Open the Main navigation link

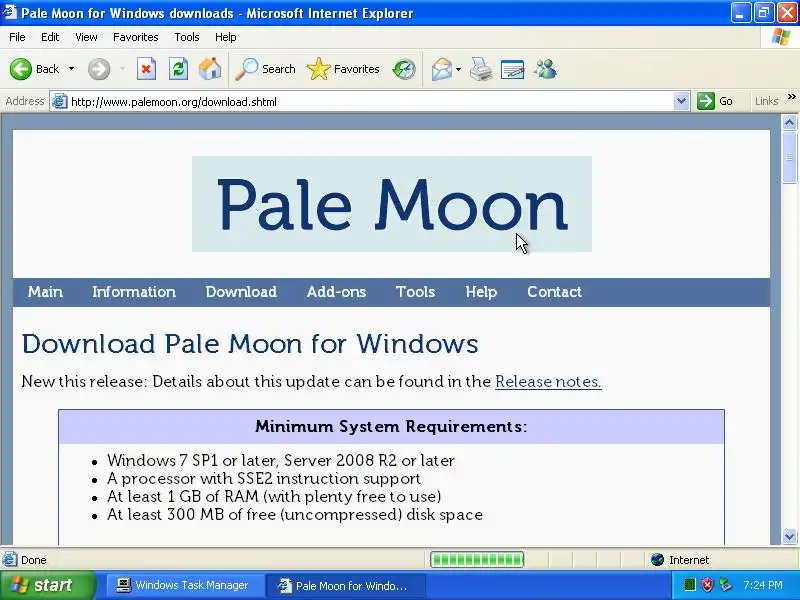[x=45, y=292]
